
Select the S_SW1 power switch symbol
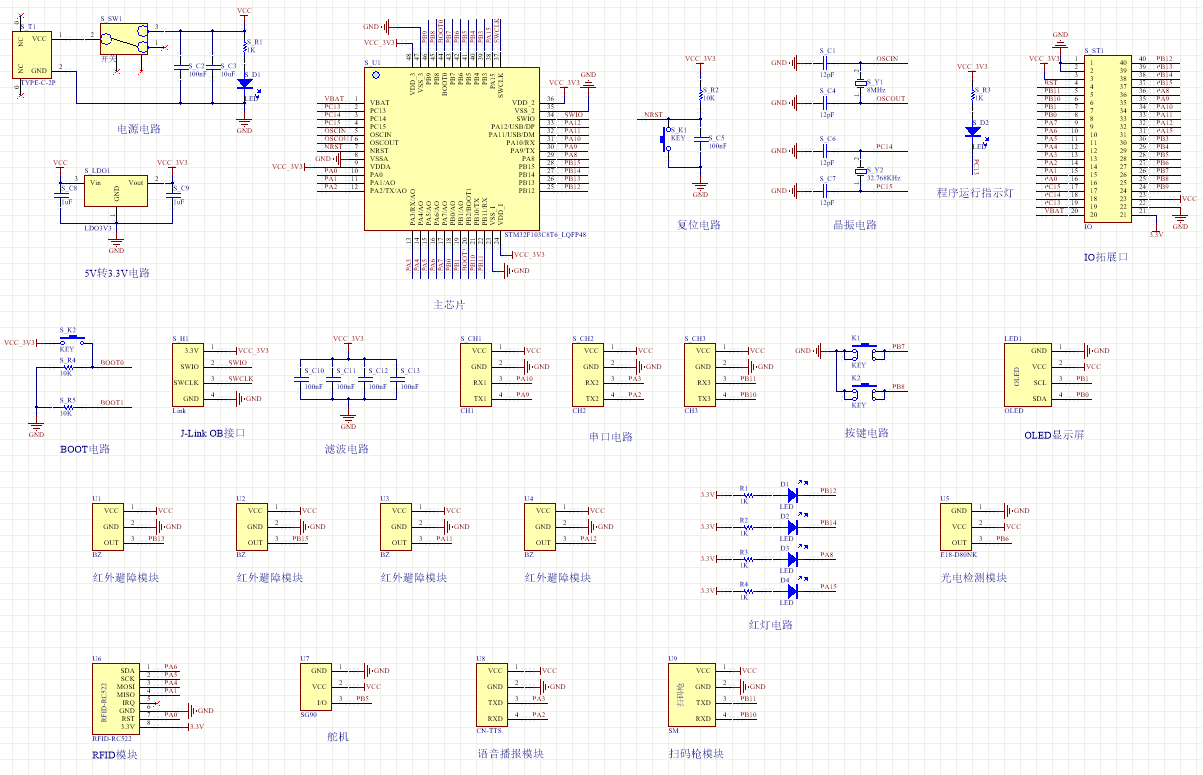(124, 41)
